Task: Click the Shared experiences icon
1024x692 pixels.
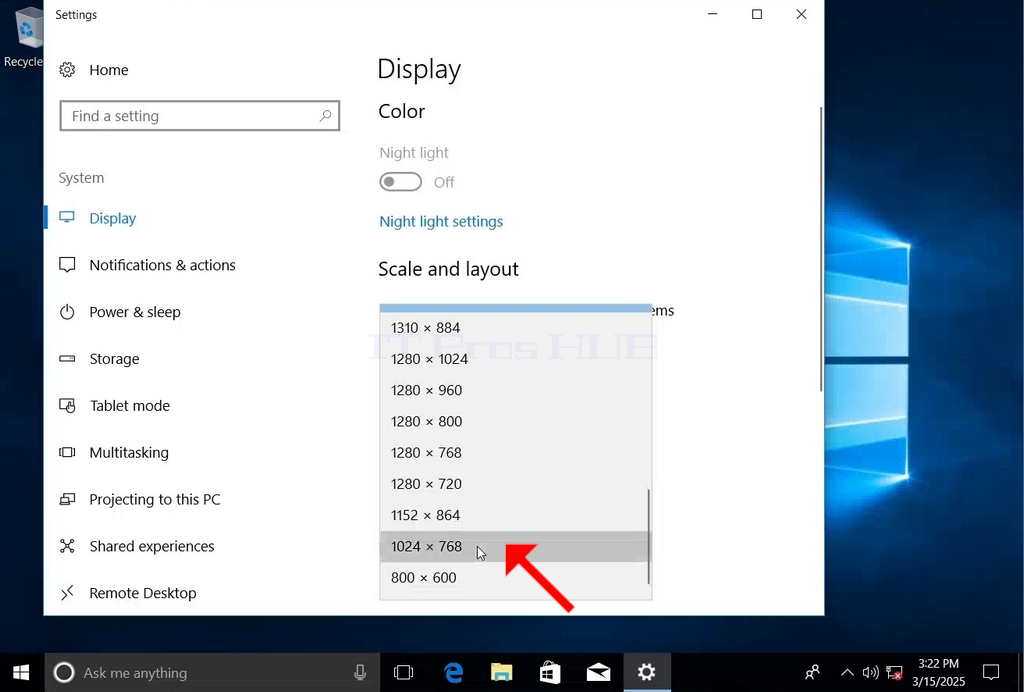Action: click(x=67, y=546)
